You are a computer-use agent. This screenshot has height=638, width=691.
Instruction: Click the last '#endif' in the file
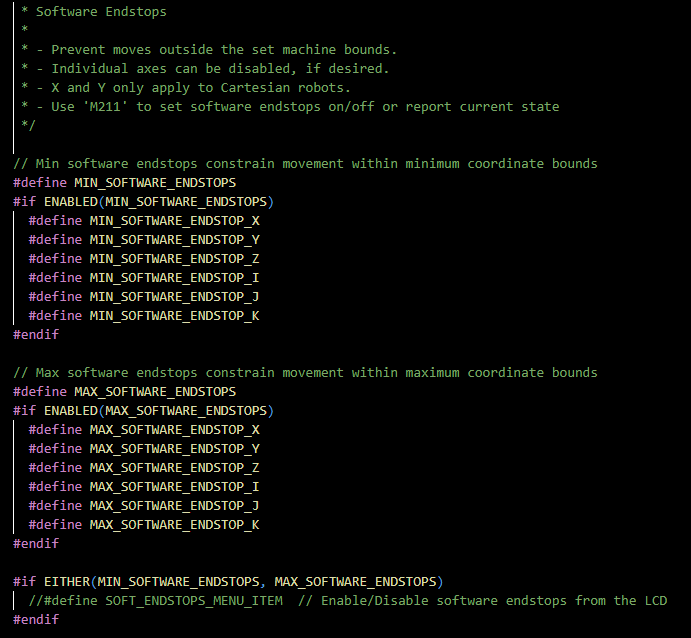pyautogui.click(x=36, y=620)
